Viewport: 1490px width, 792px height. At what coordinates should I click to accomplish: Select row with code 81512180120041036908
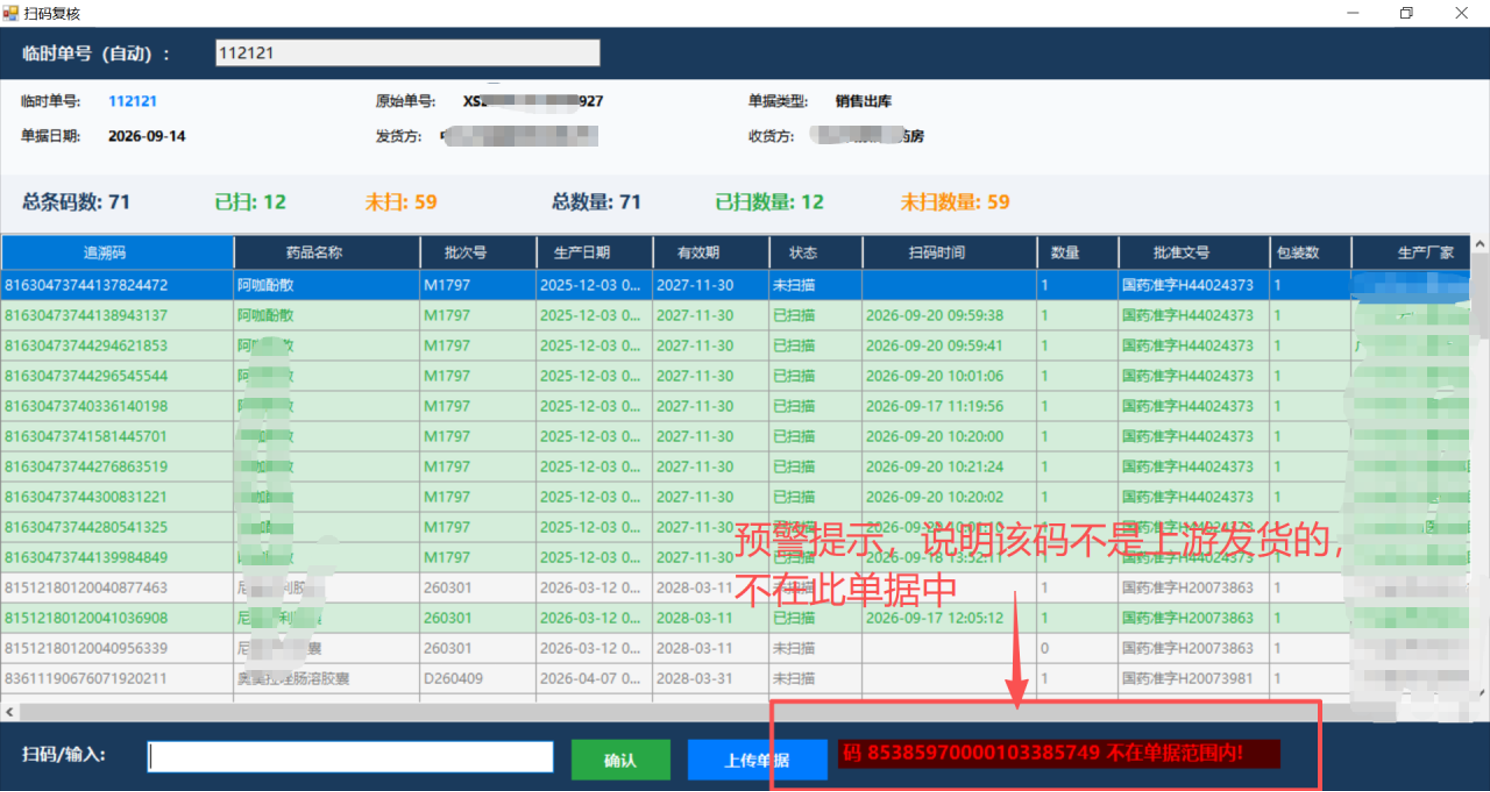tap(736, 617)
